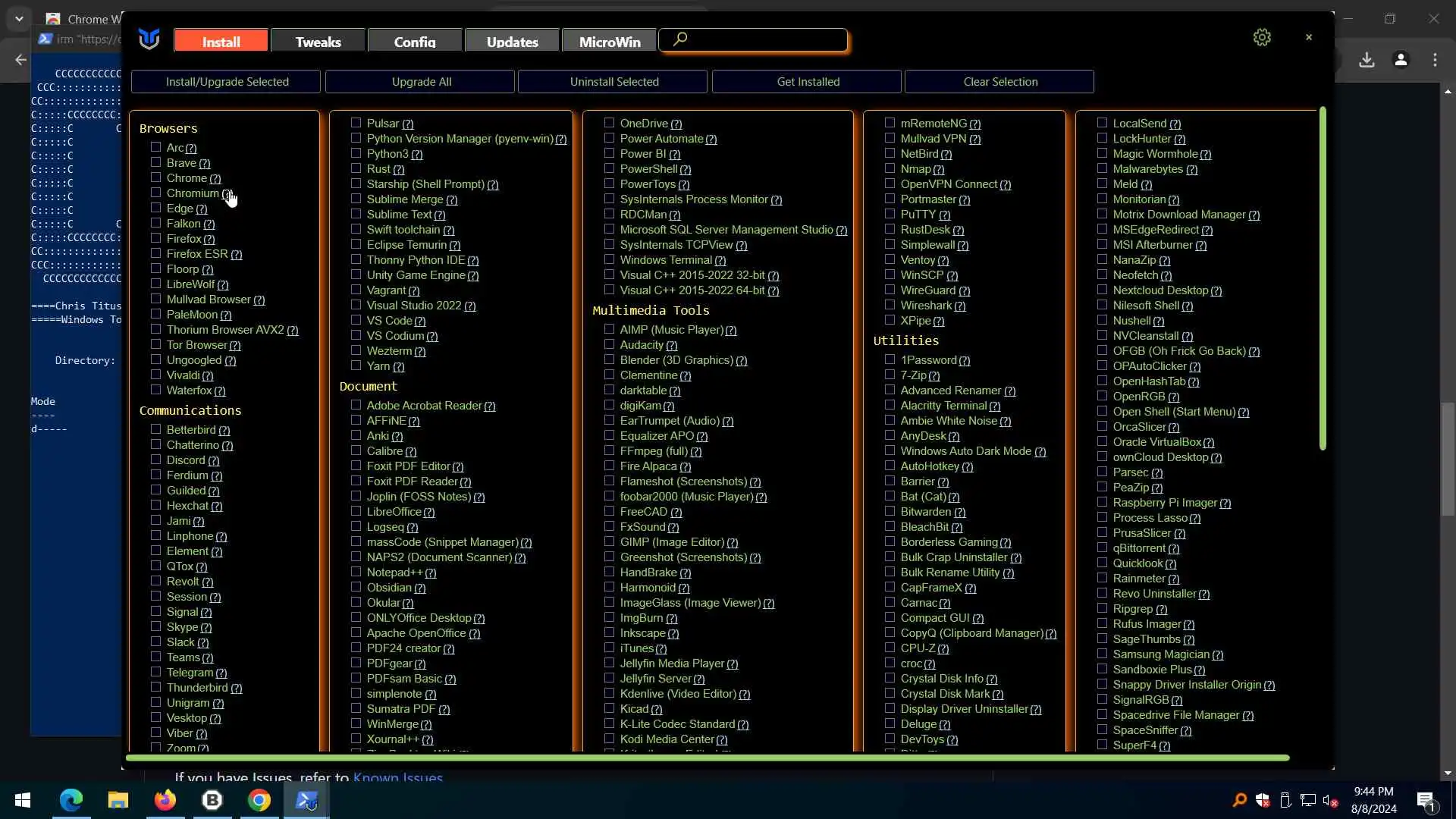Open Microsoft Edge from the taskbar
Screen dimensions: 1456x819
(71, 800)
